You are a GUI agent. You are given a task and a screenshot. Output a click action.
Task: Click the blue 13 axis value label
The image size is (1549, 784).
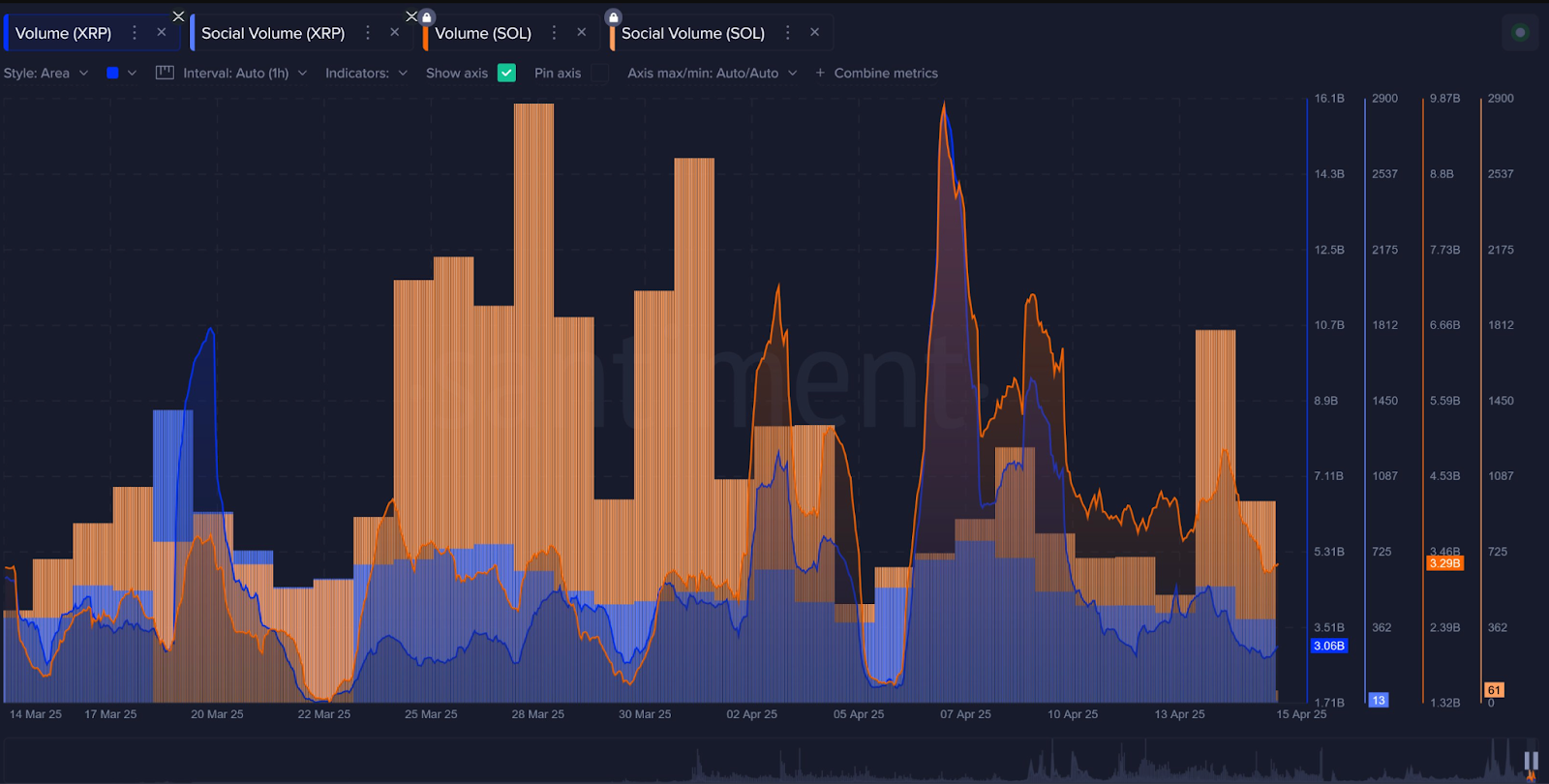pos(1378,700)
